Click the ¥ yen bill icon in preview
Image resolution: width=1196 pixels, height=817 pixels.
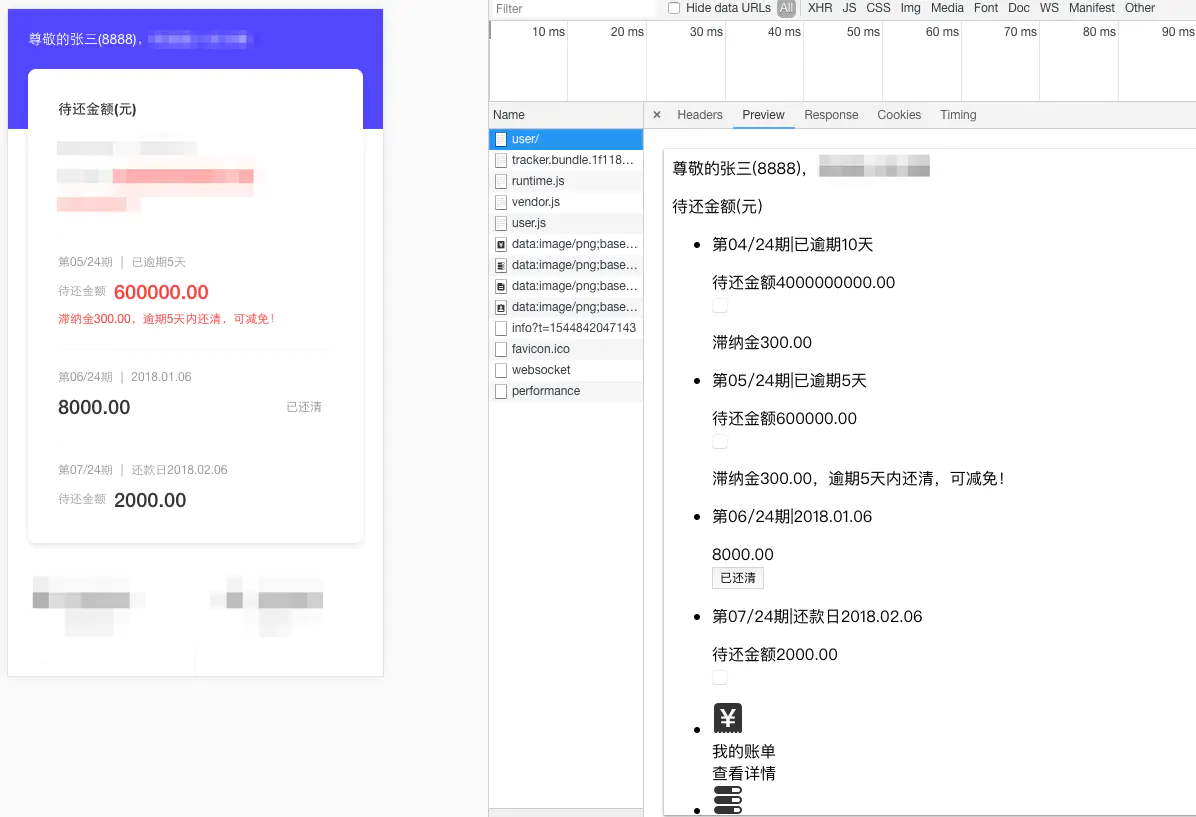click(x=727, y=717)
